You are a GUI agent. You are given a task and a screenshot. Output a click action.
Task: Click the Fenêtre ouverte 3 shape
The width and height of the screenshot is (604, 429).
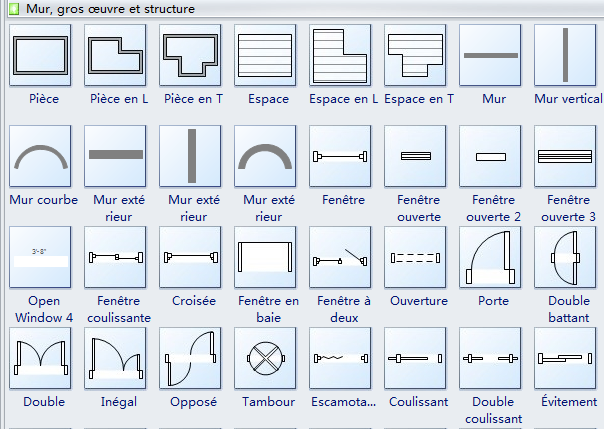point(565,156)
